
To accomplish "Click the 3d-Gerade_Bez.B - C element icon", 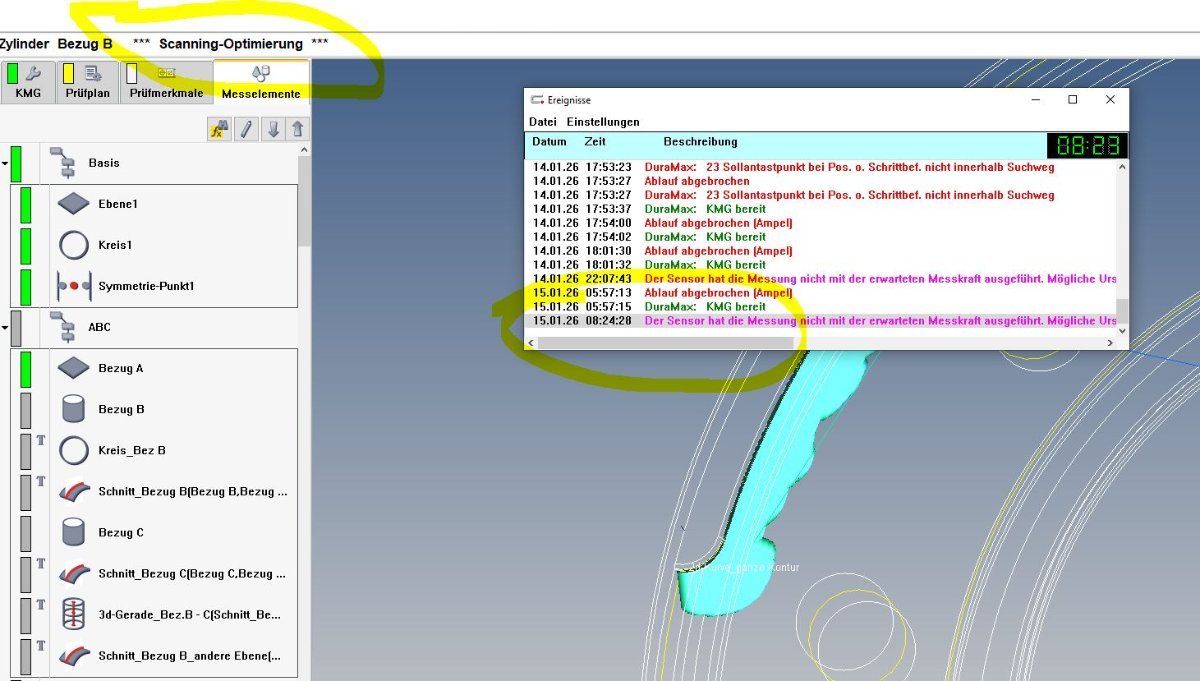I will (x=74, y=614).
